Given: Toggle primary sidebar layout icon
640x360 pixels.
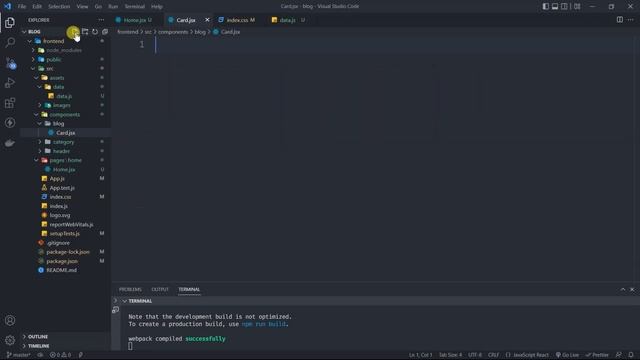Looking at the screenshot, I should (x=546, y=7).
